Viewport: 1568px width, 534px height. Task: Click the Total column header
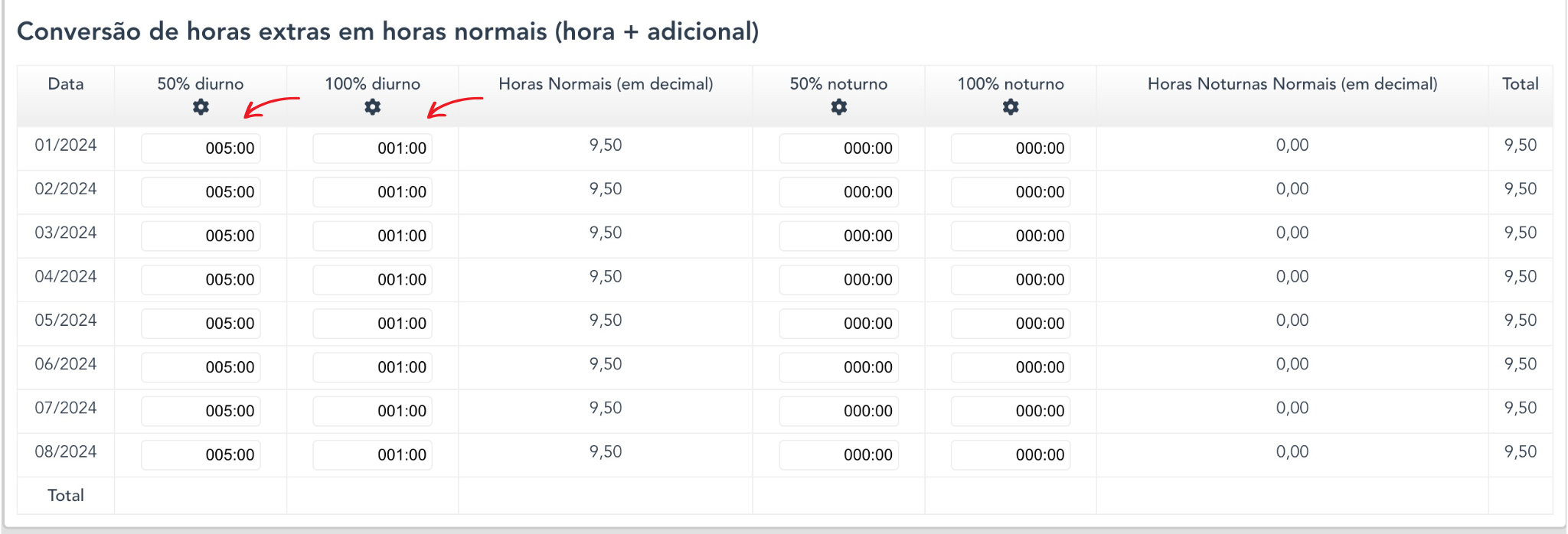click(1520, 84)
